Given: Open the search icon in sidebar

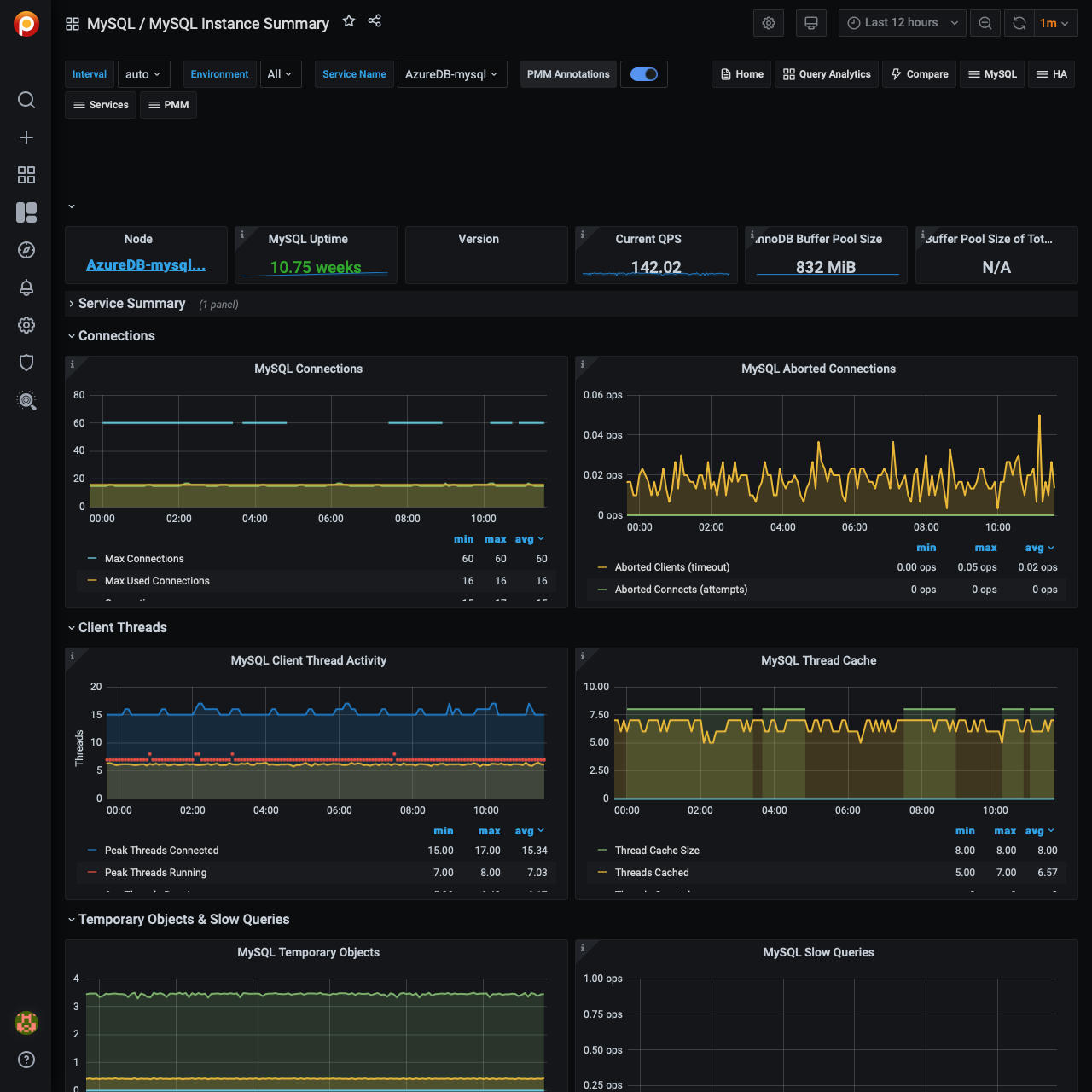Looking at the screenshot, I should click(26, 100).
